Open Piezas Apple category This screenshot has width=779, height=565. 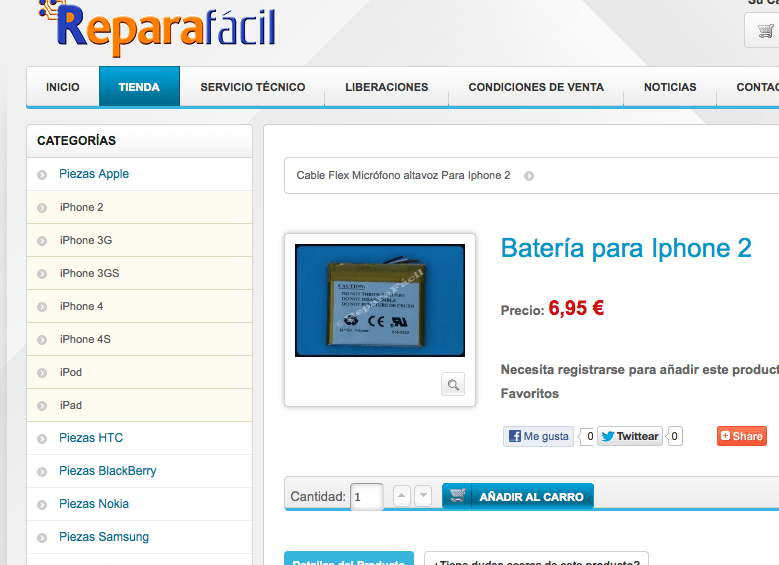point(94,174)
